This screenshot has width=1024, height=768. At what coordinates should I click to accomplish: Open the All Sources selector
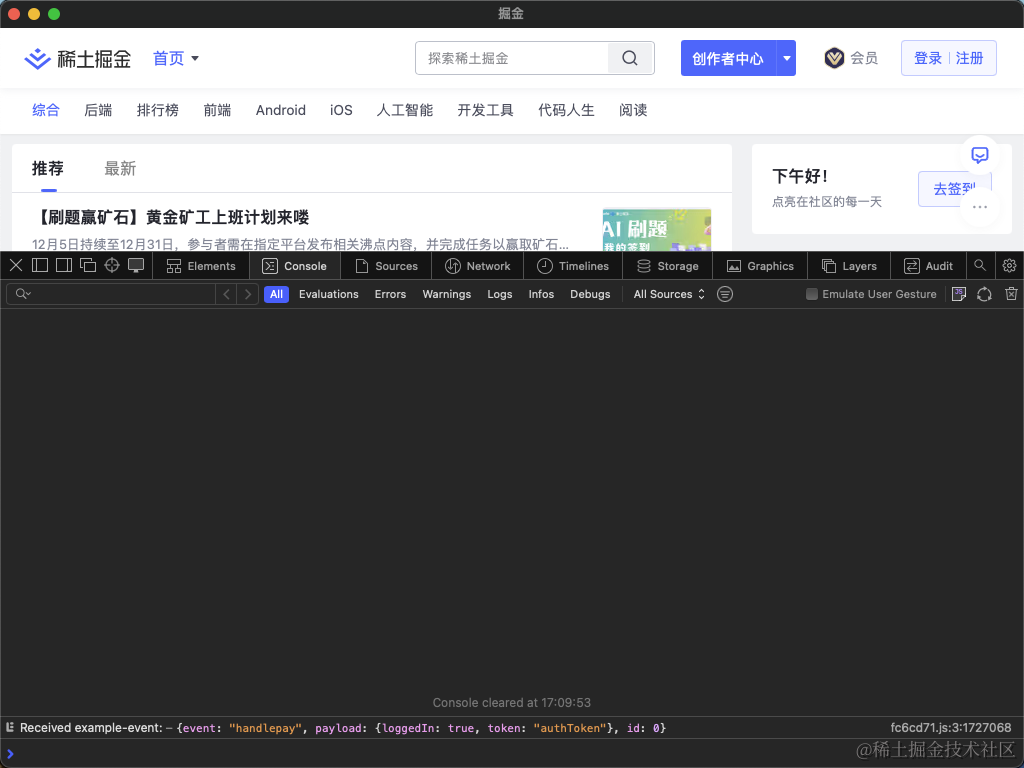[669, 294]
